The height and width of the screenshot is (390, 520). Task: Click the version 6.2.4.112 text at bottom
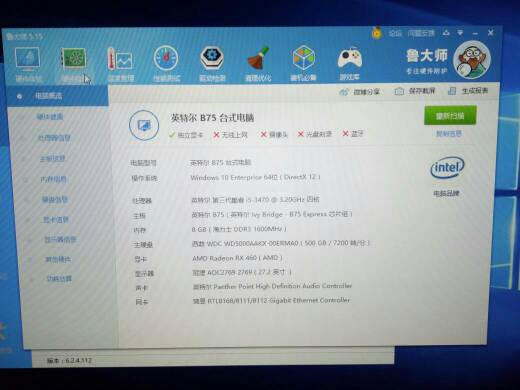[69, 360]
